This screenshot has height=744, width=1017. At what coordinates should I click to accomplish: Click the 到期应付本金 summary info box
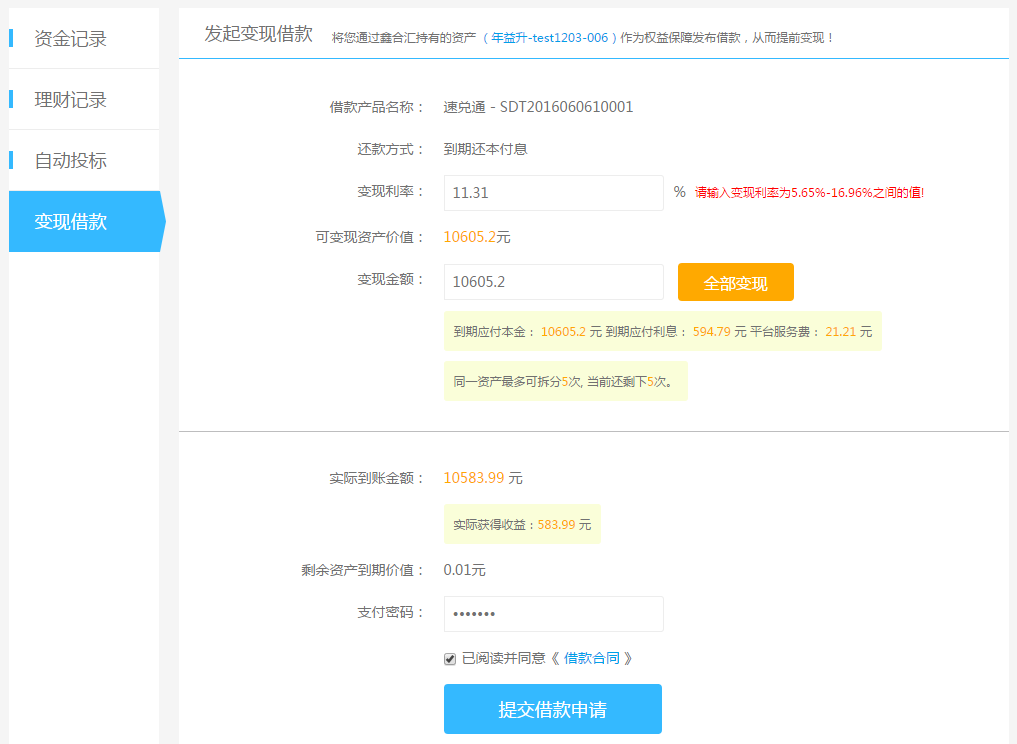tap(662, 332)
